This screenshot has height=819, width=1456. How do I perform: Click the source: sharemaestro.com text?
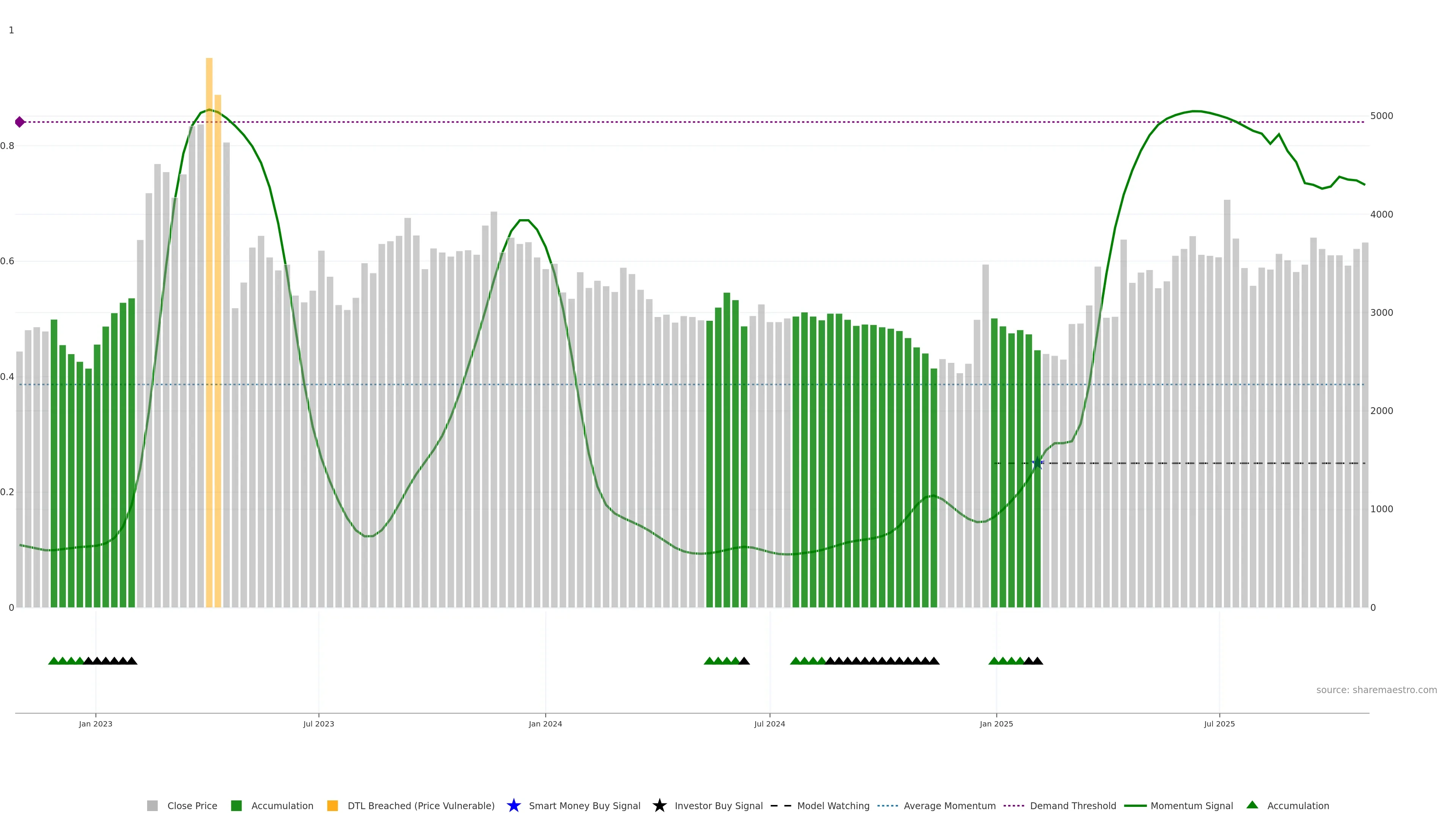pyautogui.click(x=1376, y=690)
